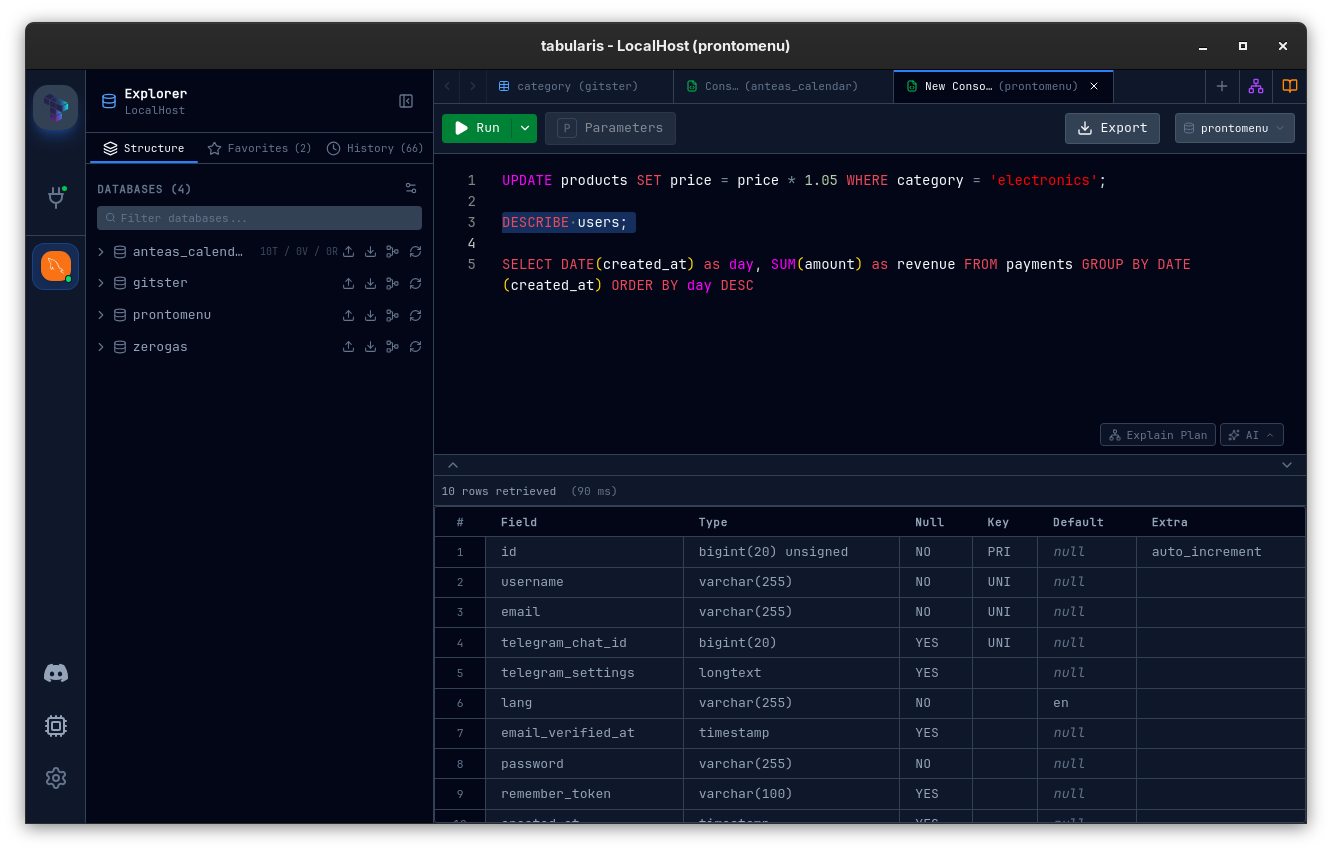
Task: Open the connections plug icon in sidebar
Action: point(55,197)
